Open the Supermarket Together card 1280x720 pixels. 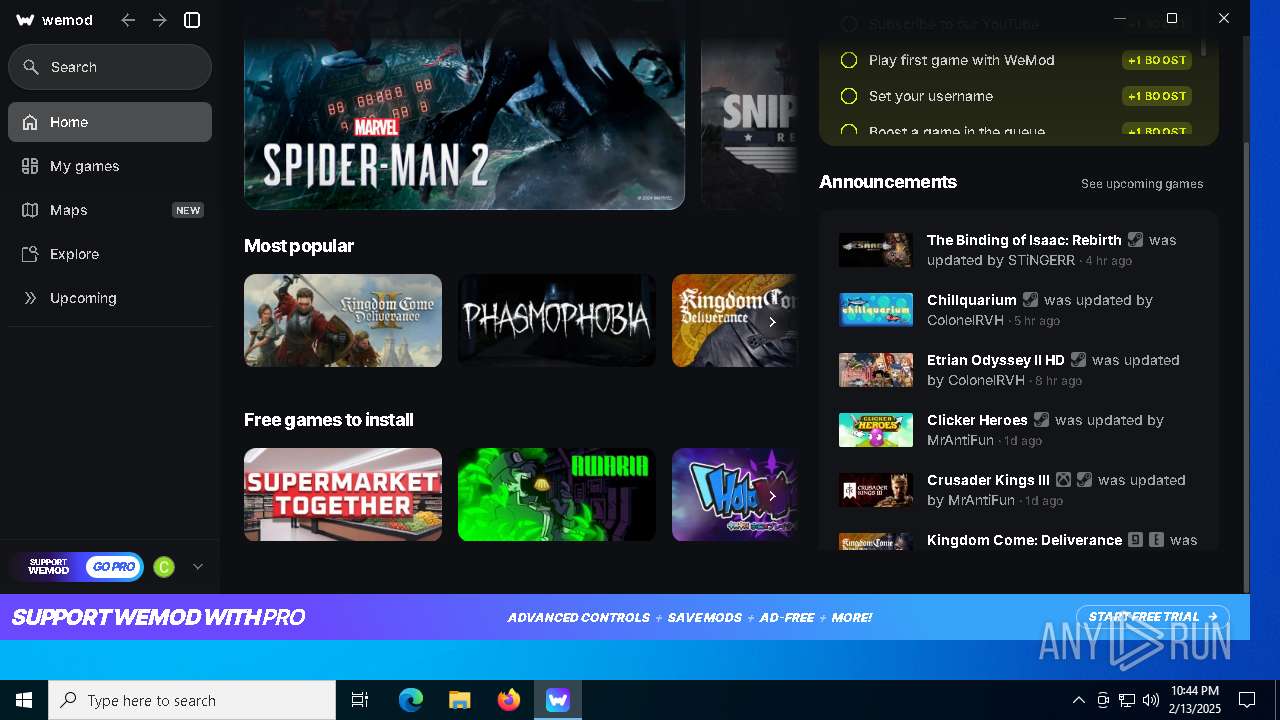point(343,494)
